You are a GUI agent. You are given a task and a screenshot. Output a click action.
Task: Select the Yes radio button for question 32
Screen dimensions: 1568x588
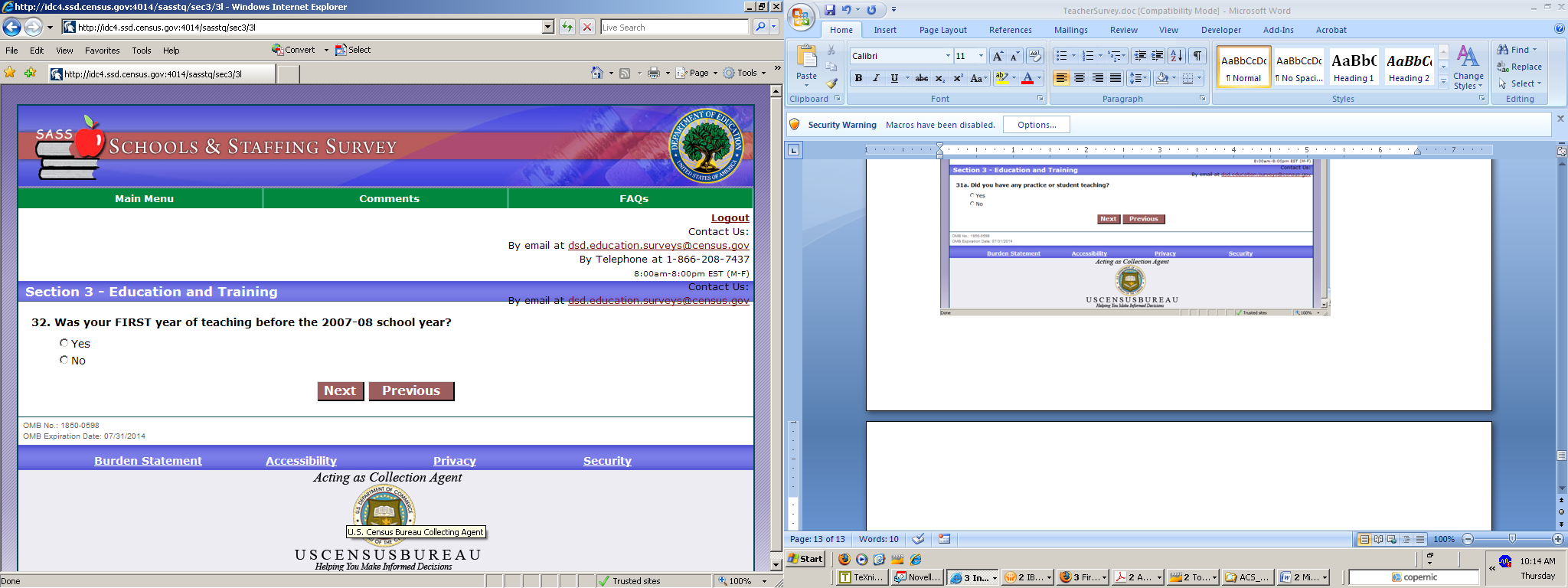click(64, 343)
